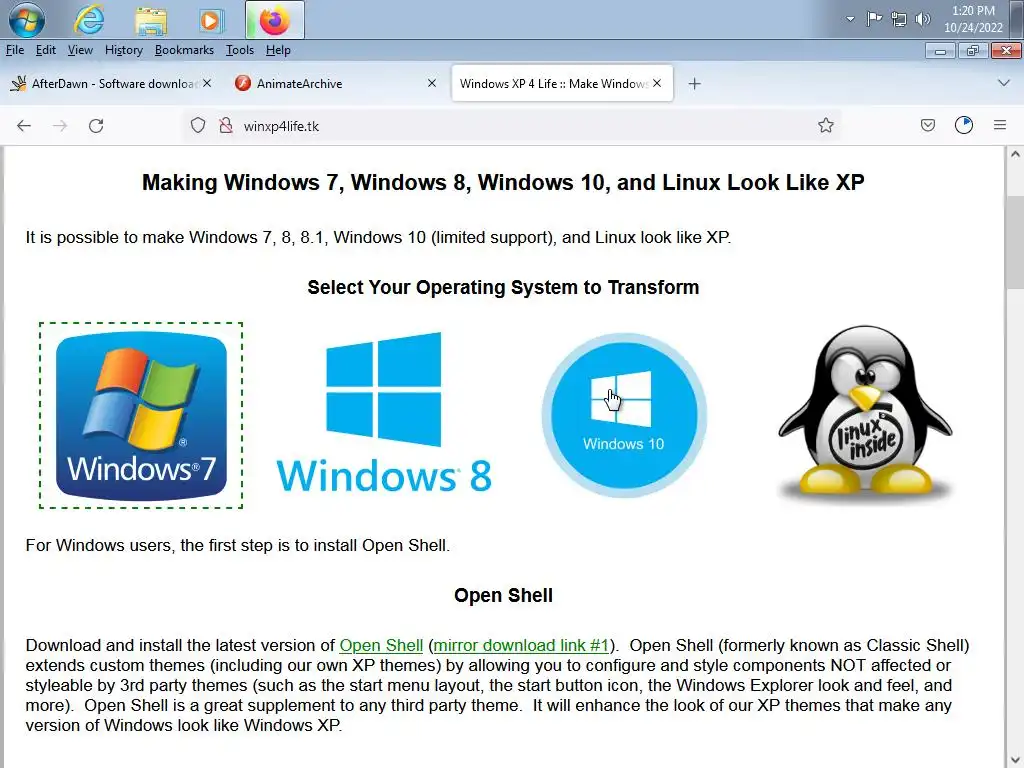The width and height of the screenshot is (1024, 768).
Task: Open the Windows Start orb
Action: 26,20
